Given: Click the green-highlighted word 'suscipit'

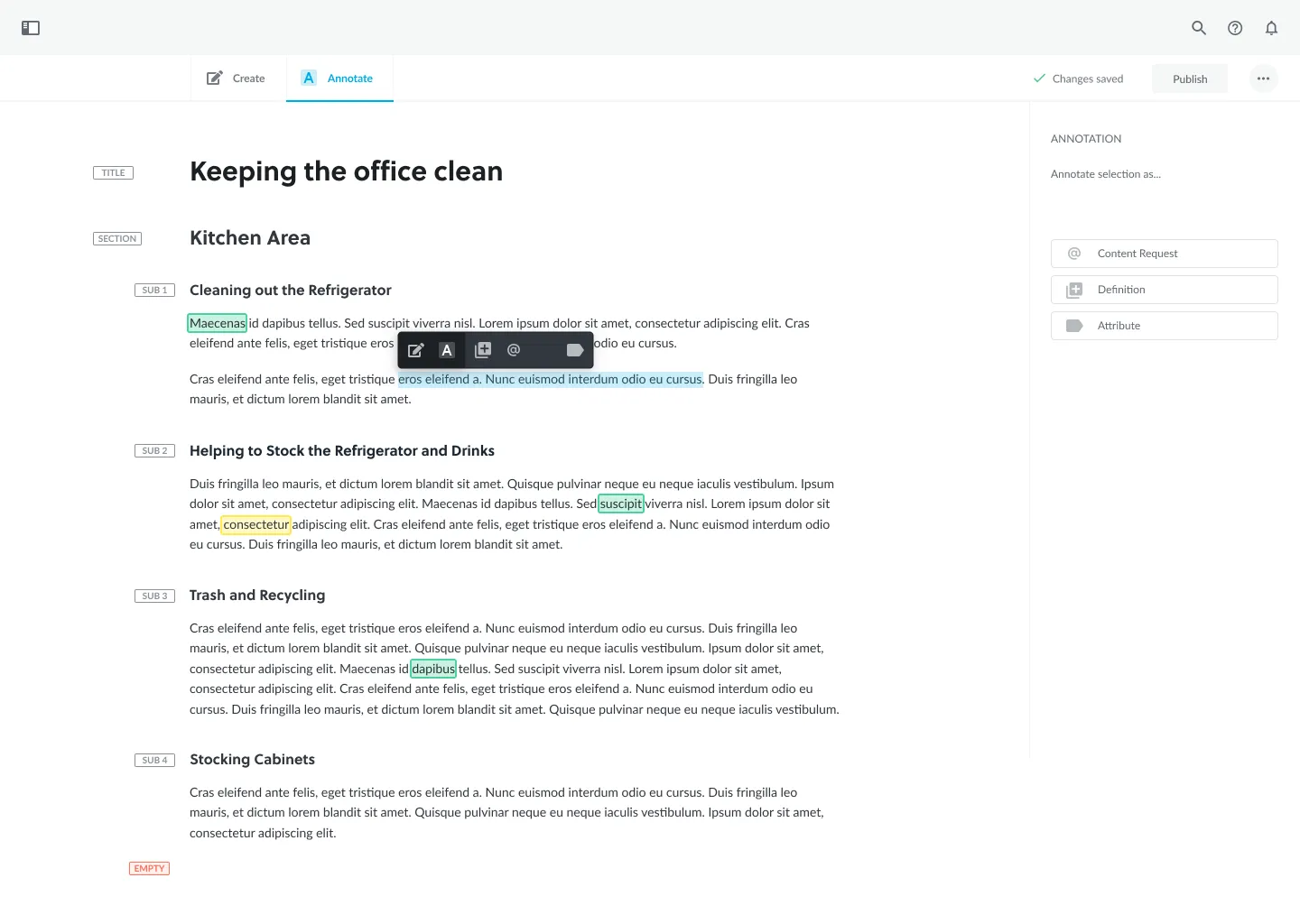Looking at the screenshot, I should [621, 504].
